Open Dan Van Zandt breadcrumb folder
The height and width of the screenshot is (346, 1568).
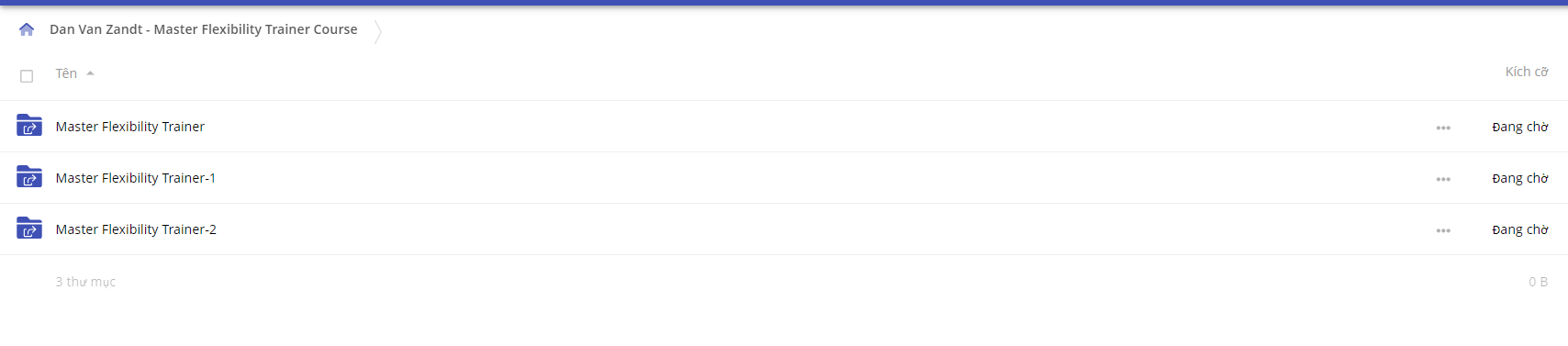tap(204, 29)
